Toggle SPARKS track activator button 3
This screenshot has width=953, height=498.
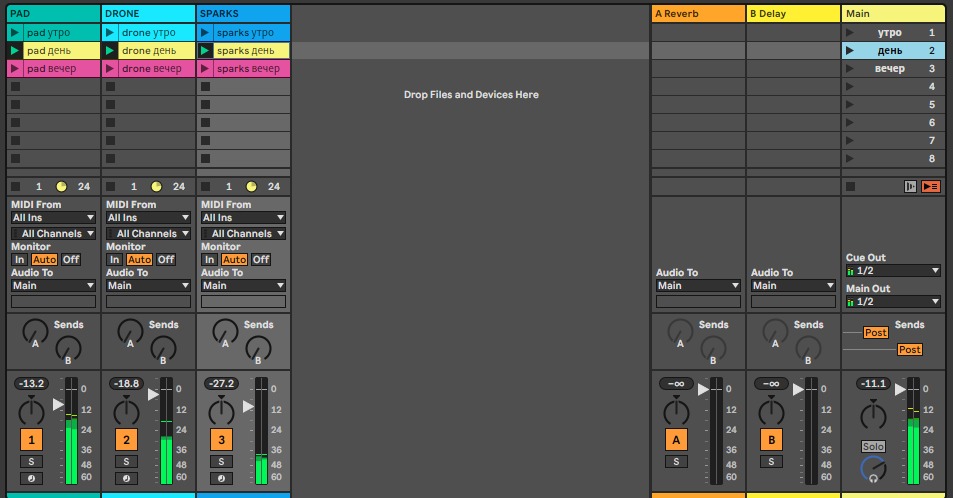coord(221,440)
